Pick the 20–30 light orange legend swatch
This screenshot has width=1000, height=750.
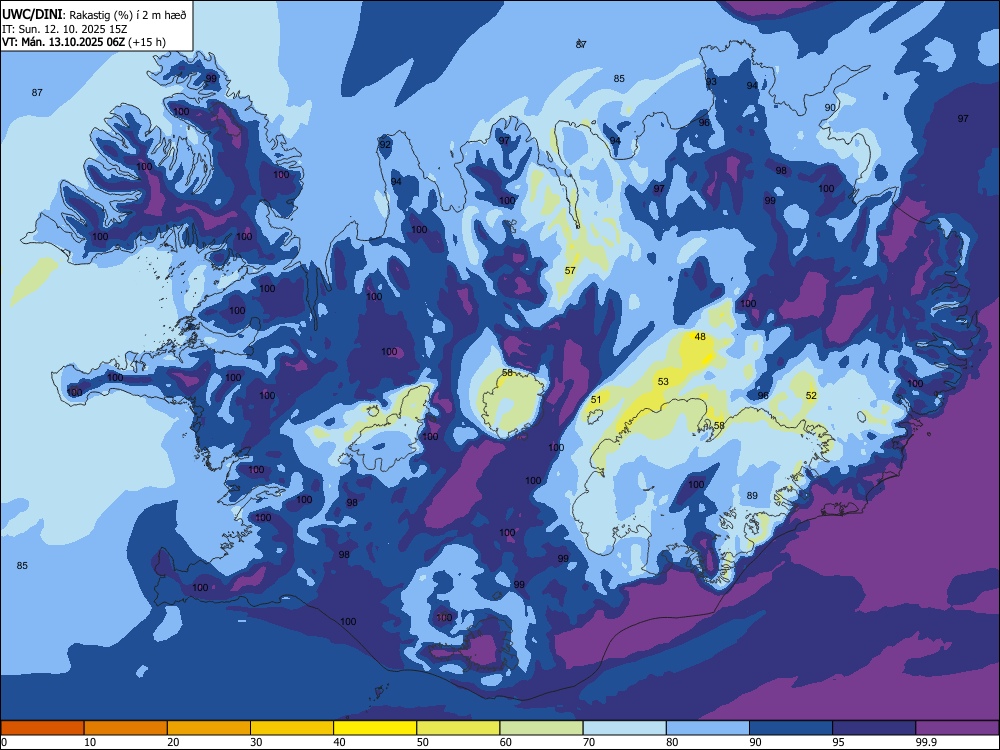pyautogui.click(x=209, y=728)
